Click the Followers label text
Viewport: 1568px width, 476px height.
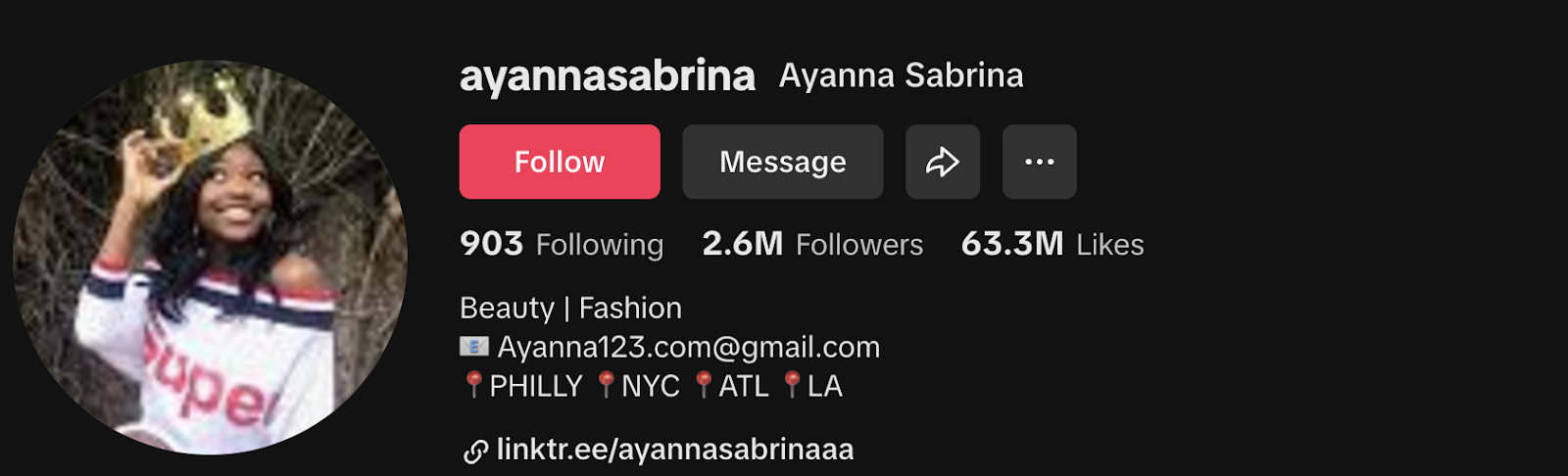point(859,245)
